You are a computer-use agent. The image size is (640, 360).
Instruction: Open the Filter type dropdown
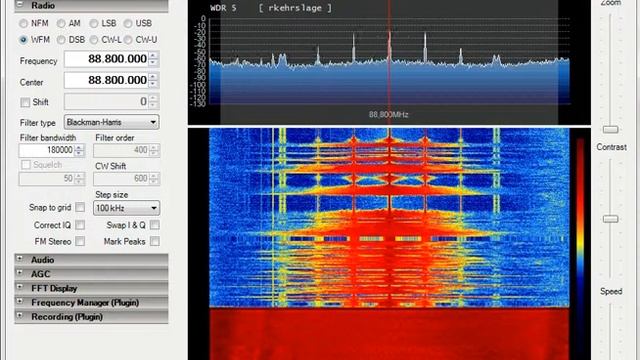coord(111,122)
